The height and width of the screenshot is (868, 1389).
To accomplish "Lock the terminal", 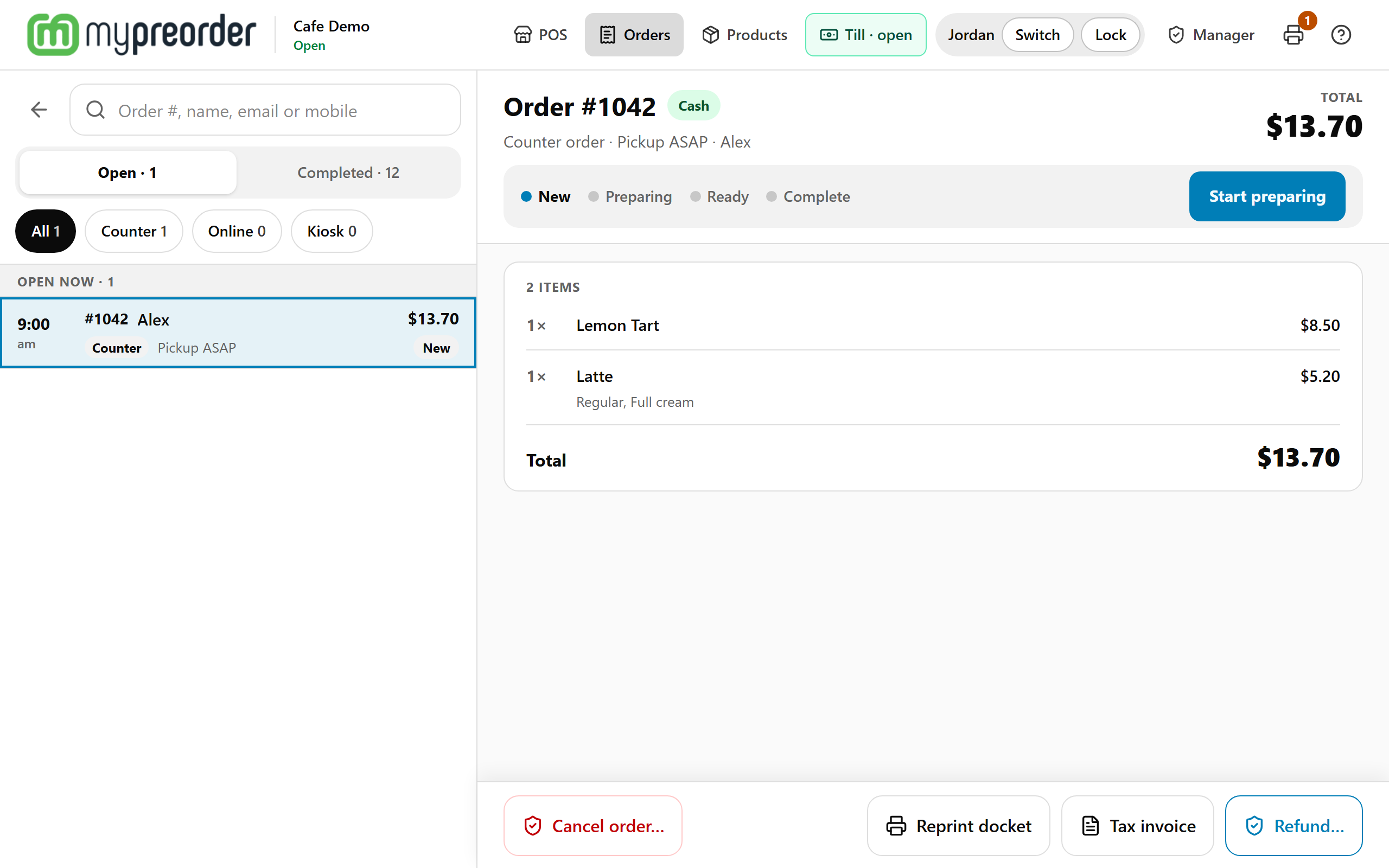I will 1110,34.
